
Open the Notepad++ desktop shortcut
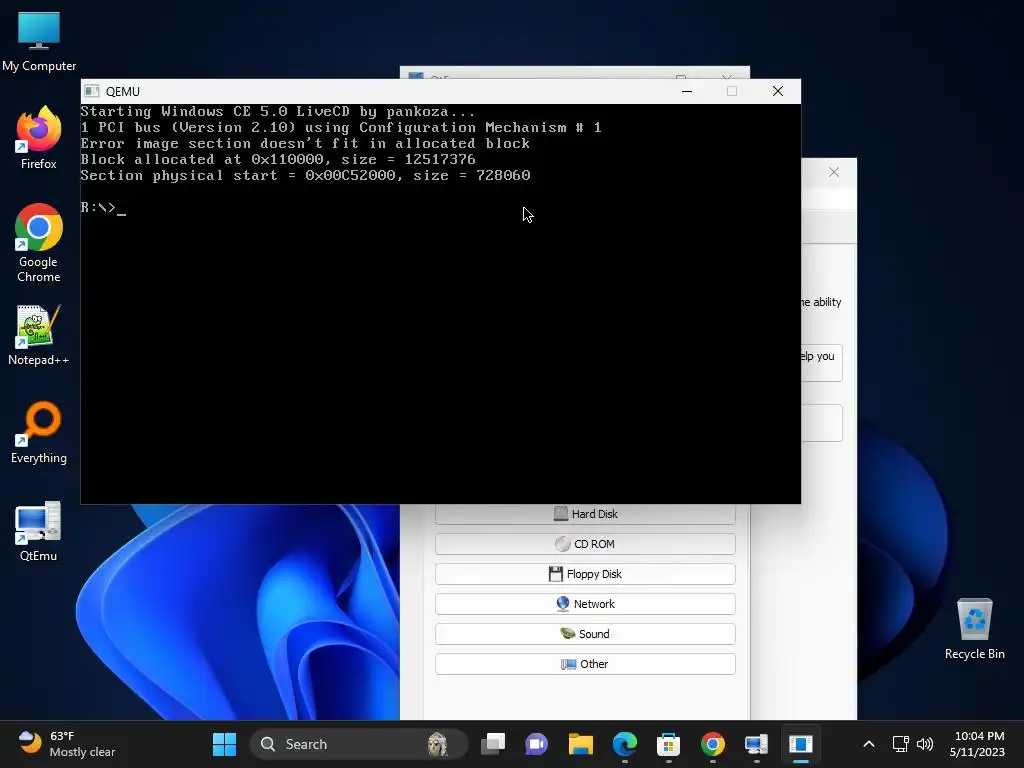click(39, 335)
